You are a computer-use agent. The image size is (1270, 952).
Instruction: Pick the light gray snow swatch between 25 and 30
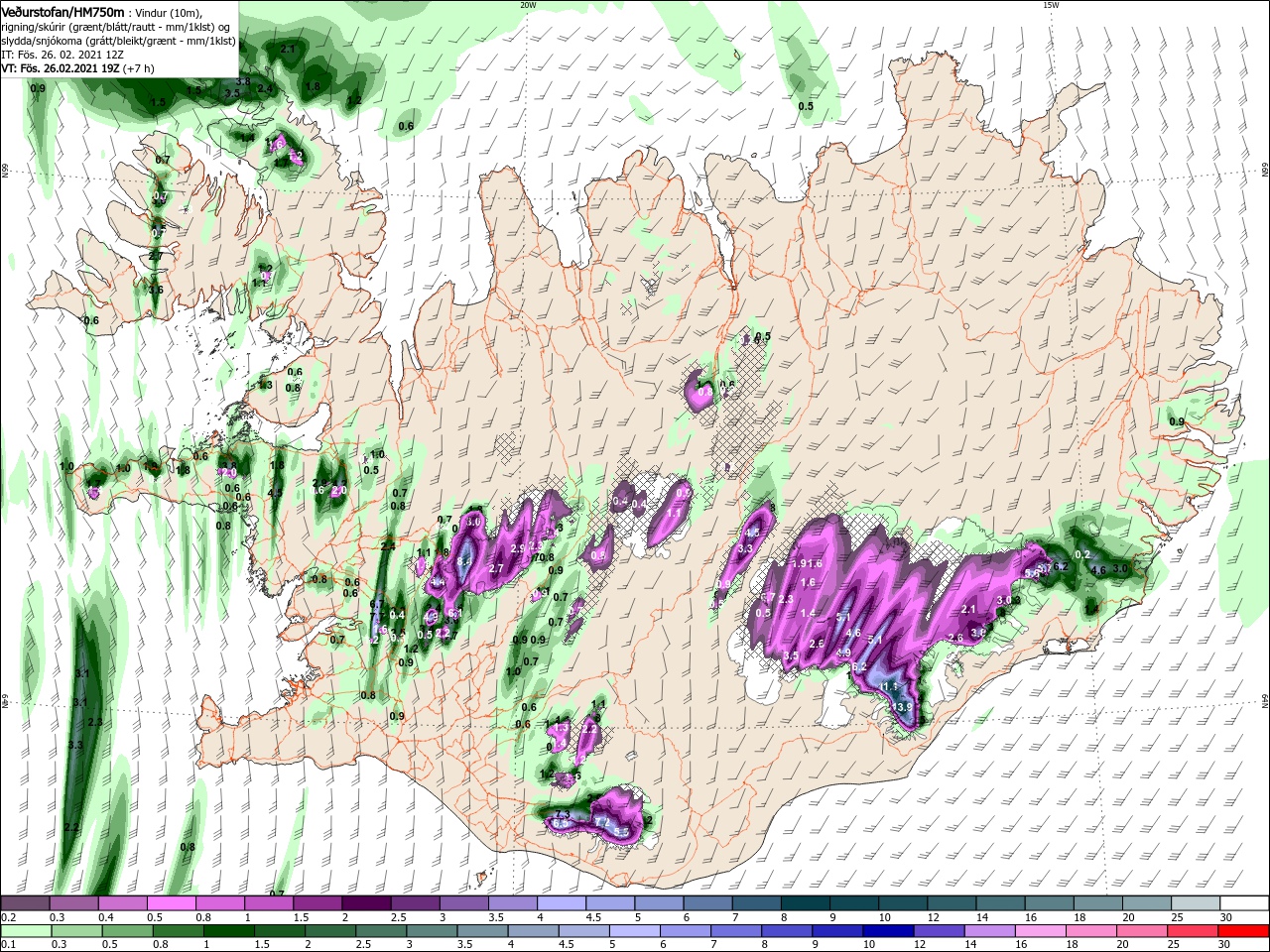point(1197,904)
